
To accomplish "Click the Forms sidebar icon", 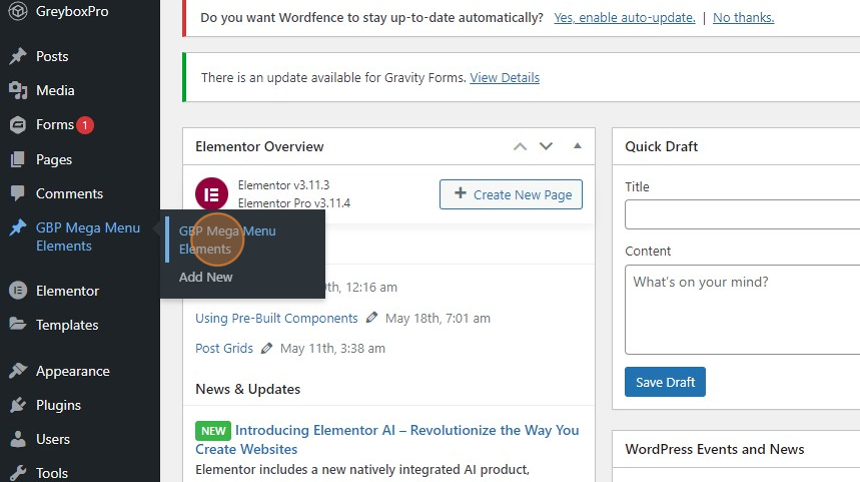I will 18,125.
